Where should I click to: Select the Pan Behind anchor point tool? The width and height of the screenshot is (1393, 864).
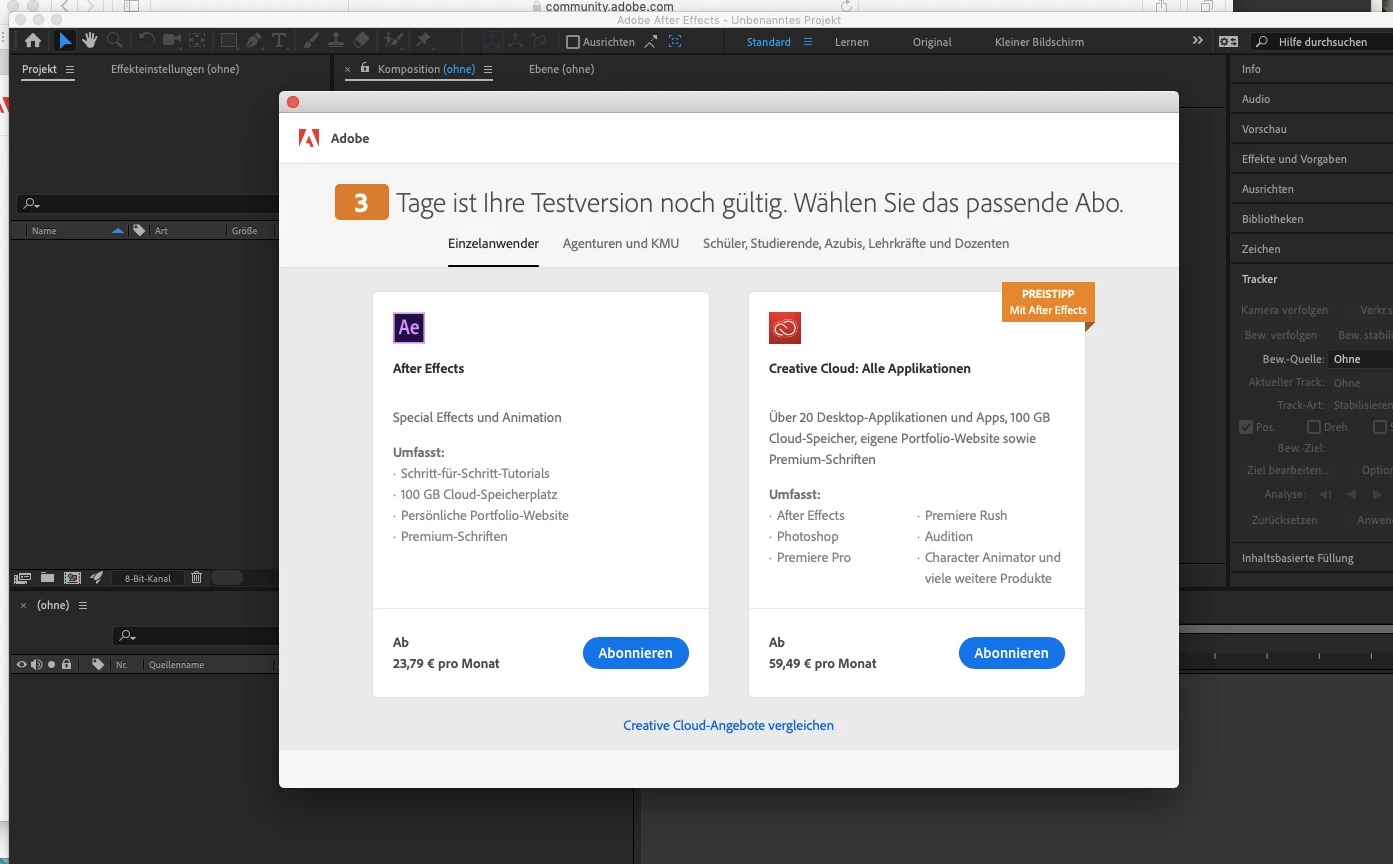197,41
